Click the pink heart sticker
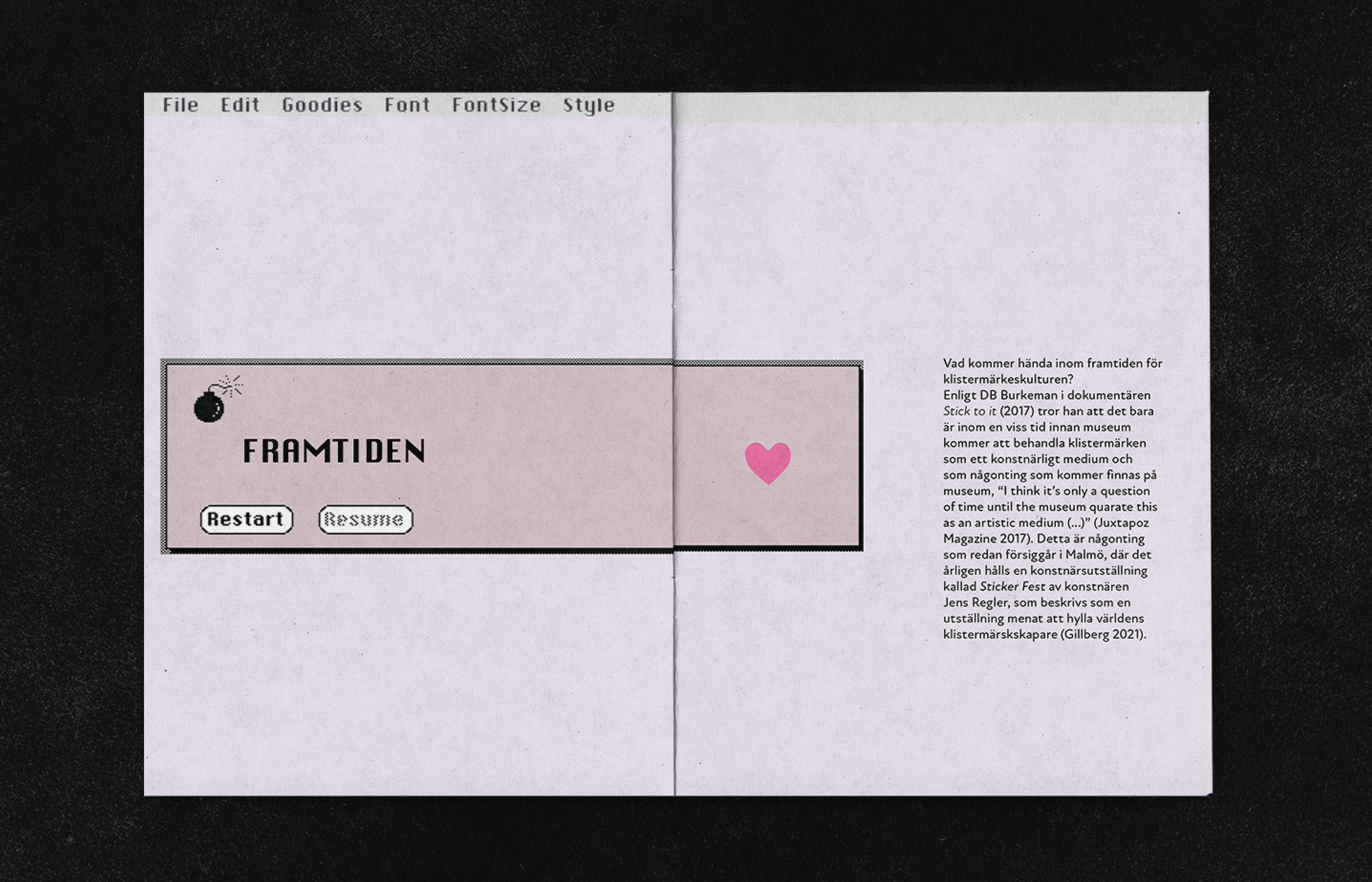This screenshot has width=1372, height=882. pos(767,462)
